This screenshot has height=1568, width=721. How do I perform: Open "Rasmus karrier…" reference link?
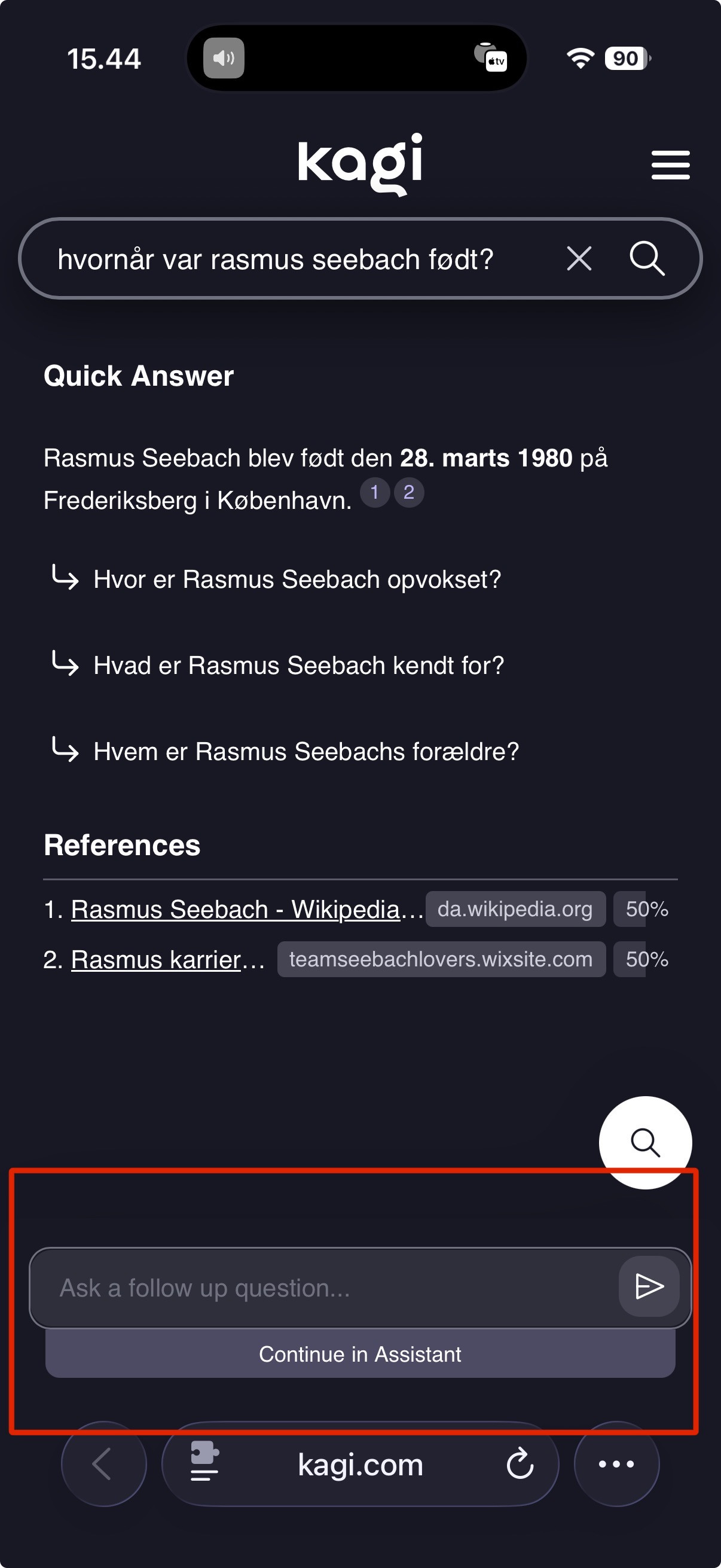157,960
